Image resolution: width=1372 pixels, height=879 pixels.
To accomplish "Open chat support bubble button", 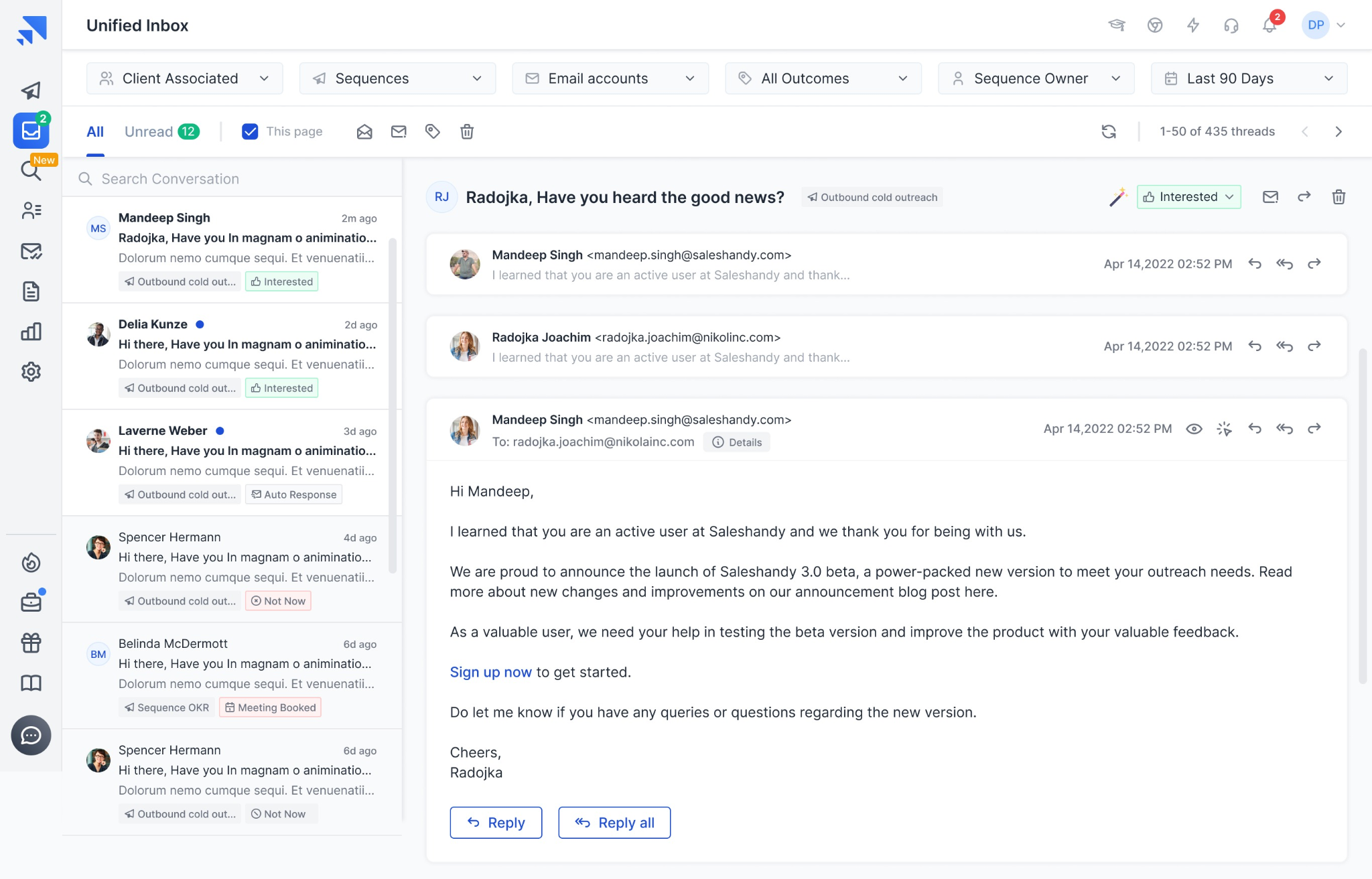I will coord(31,735).
